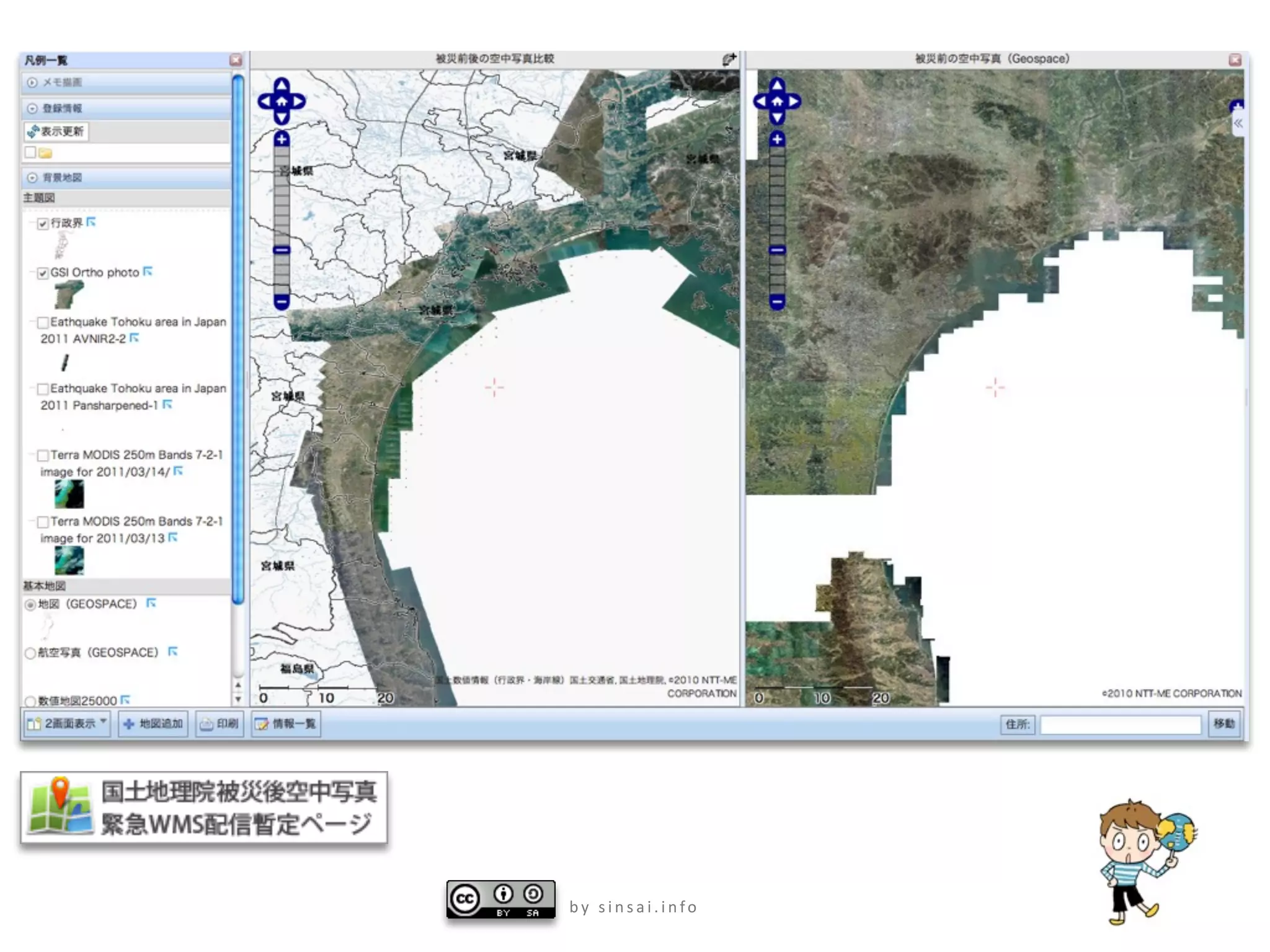
Task: Click the link icon next to GSI Ortho photo
Action: click(148, 271)
